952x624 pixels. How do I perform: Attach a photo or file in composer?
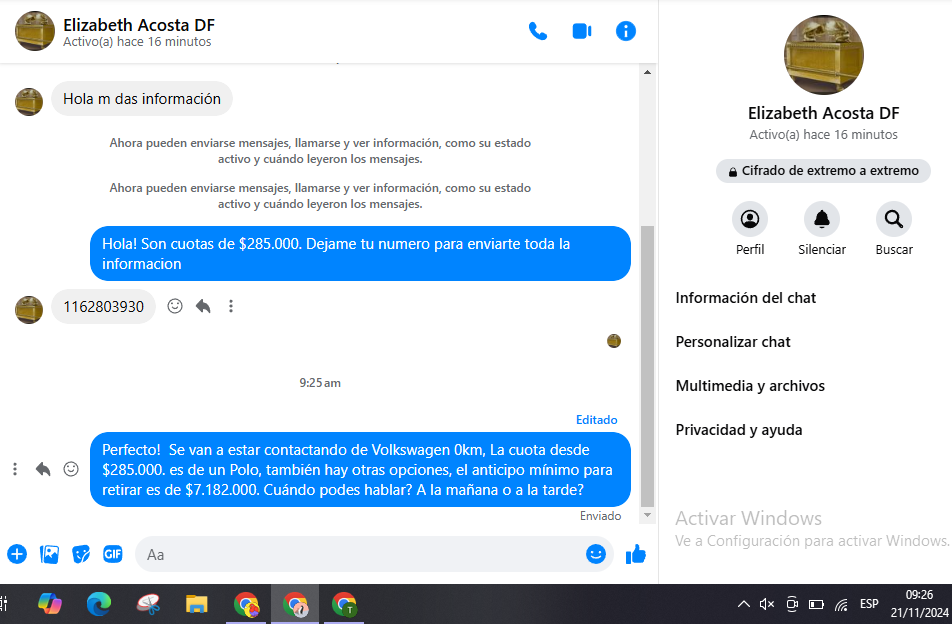49,554
